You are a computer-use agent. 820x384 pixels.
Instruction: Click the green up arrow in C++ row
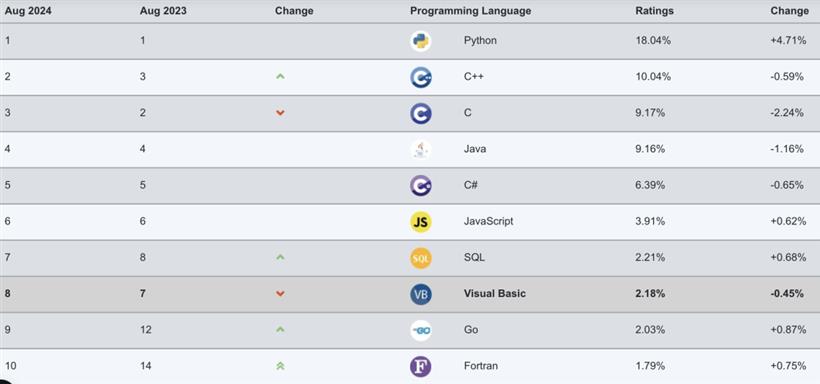click(x=280, y=76)
